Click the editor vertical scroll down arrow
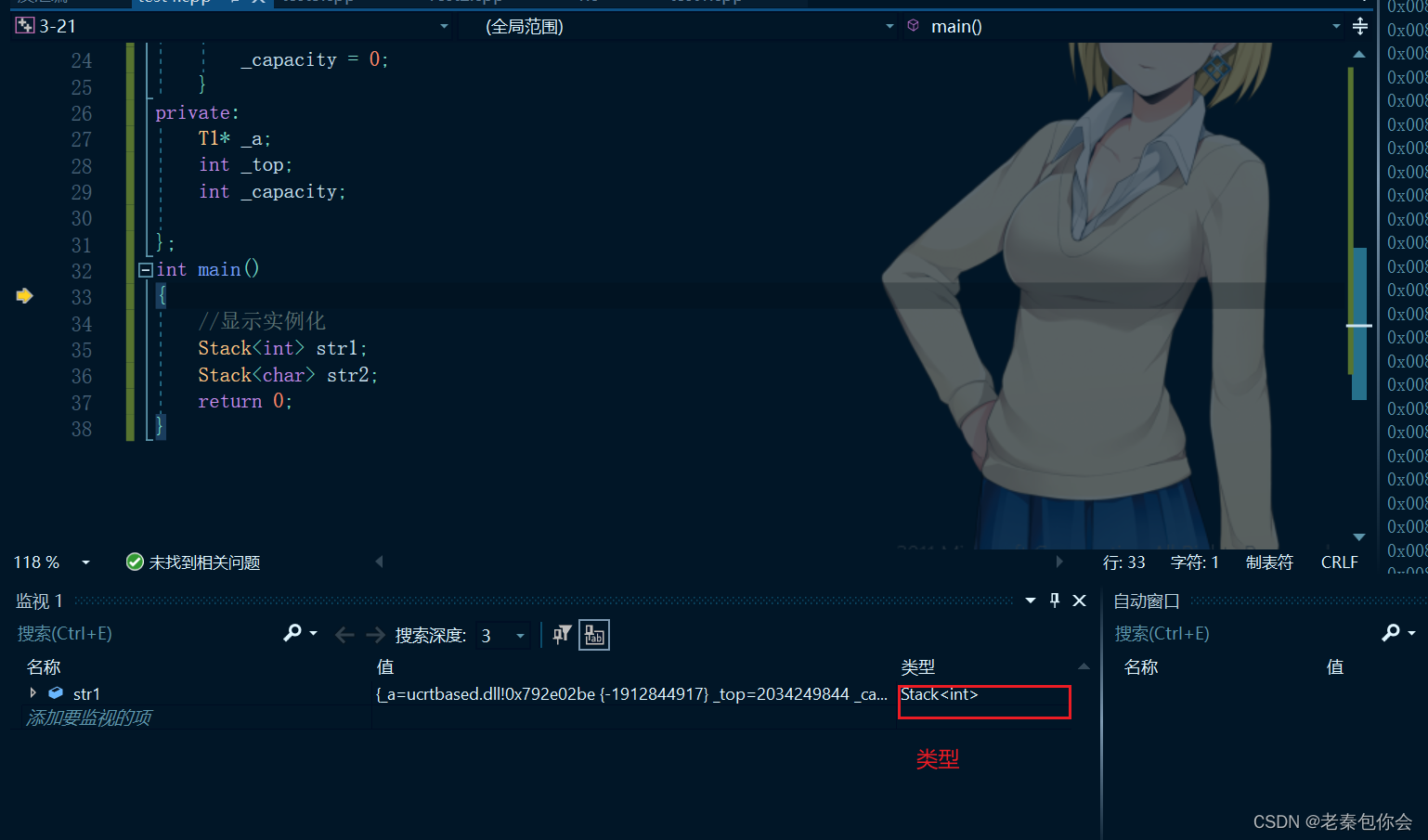1428x840 pixels. pos(1359,537)
